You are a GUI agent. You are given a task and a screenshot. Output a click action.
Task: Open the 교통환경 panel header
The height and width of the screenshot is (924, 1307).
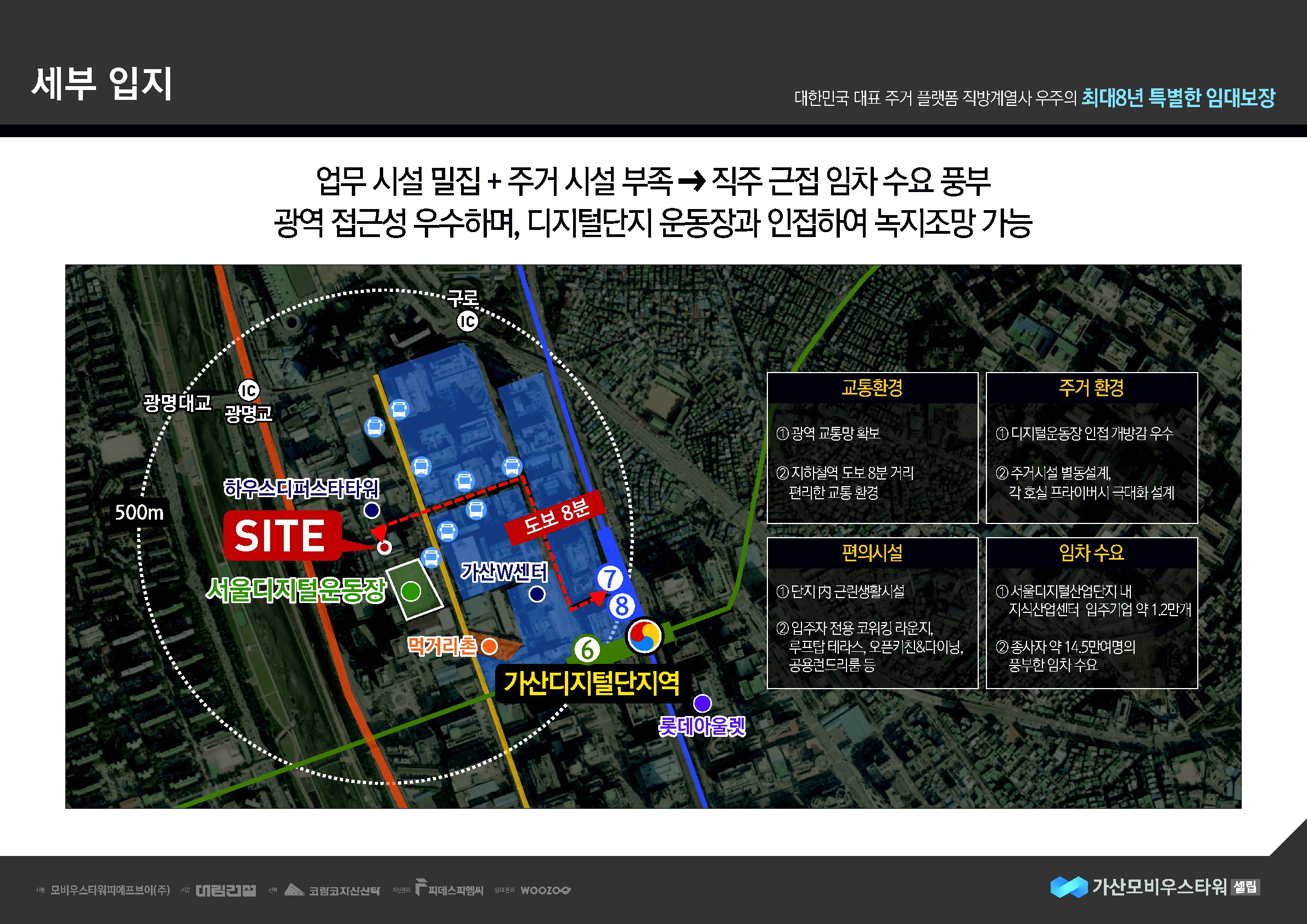(872, 388)
